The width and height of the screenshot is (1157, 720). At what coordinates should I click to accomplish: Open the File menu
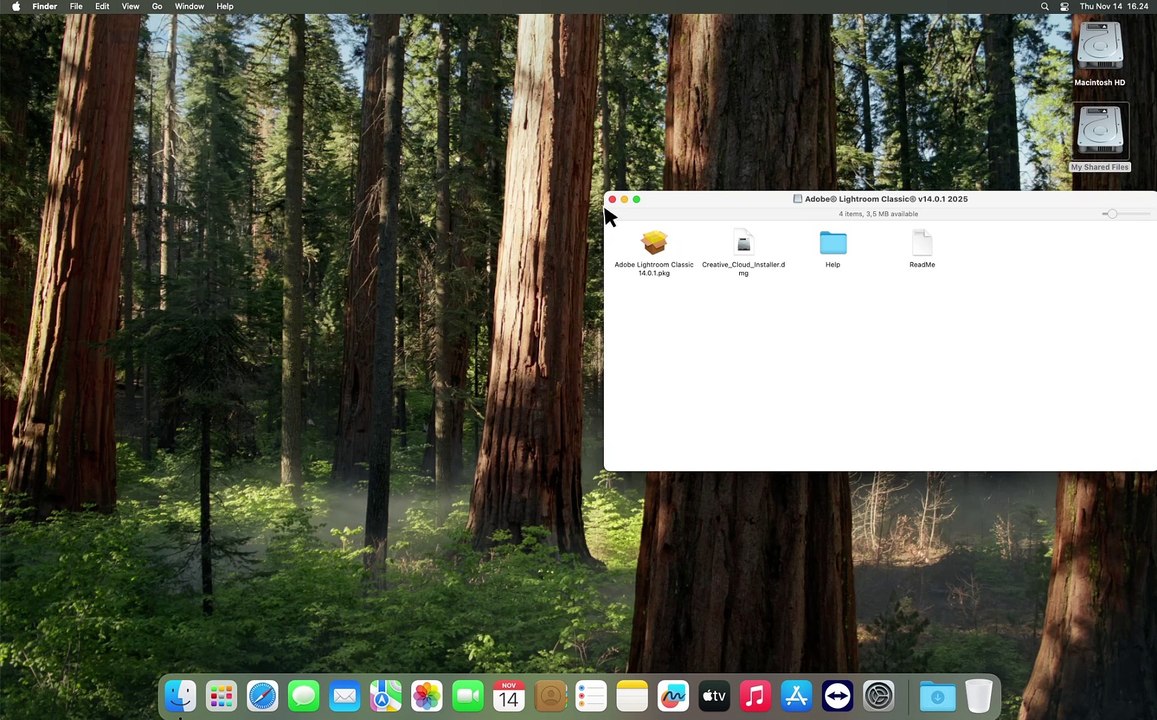pos(76,6)
